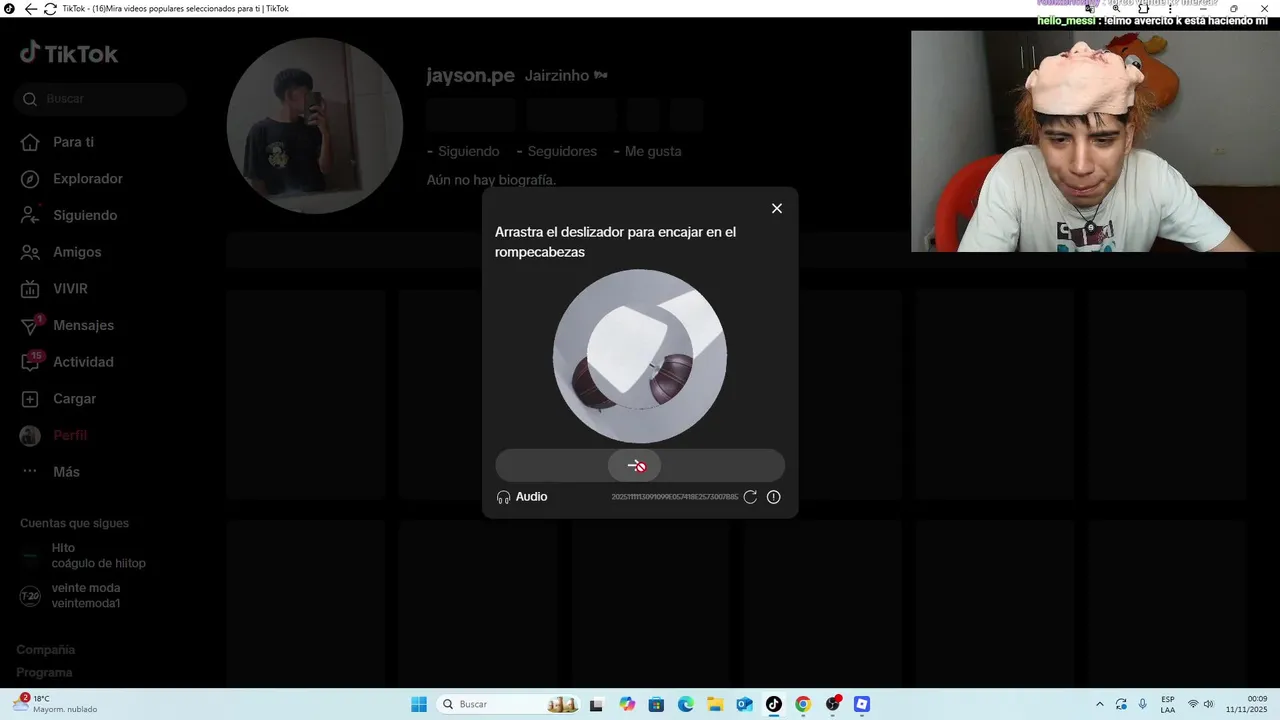Viewport: 1280px width, 720px height.
Task: Go to Perfil page
Action: 54,435
